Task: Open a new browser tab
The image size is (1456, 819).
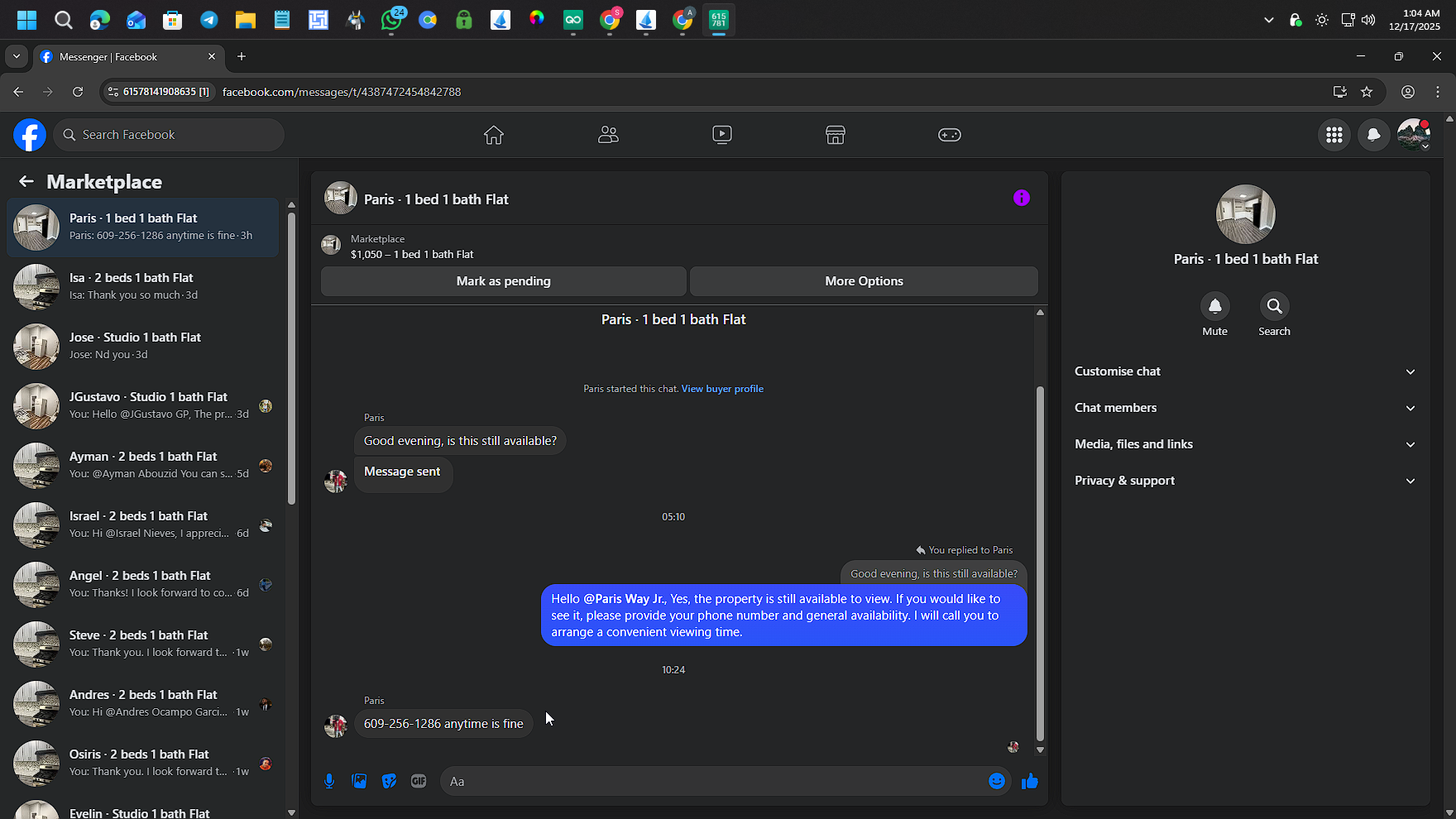Action: pyautogui.click(x=242, y=56)
